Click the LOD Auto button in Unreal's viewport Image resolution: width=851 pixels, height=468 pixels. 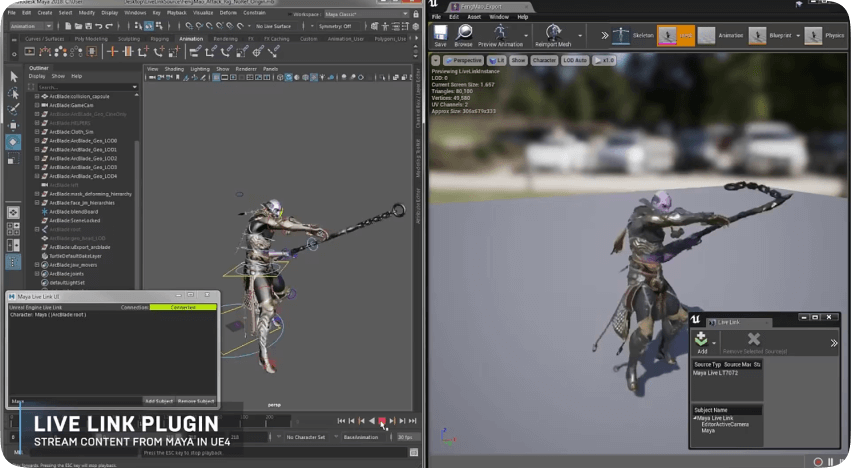tap(575, 60)
